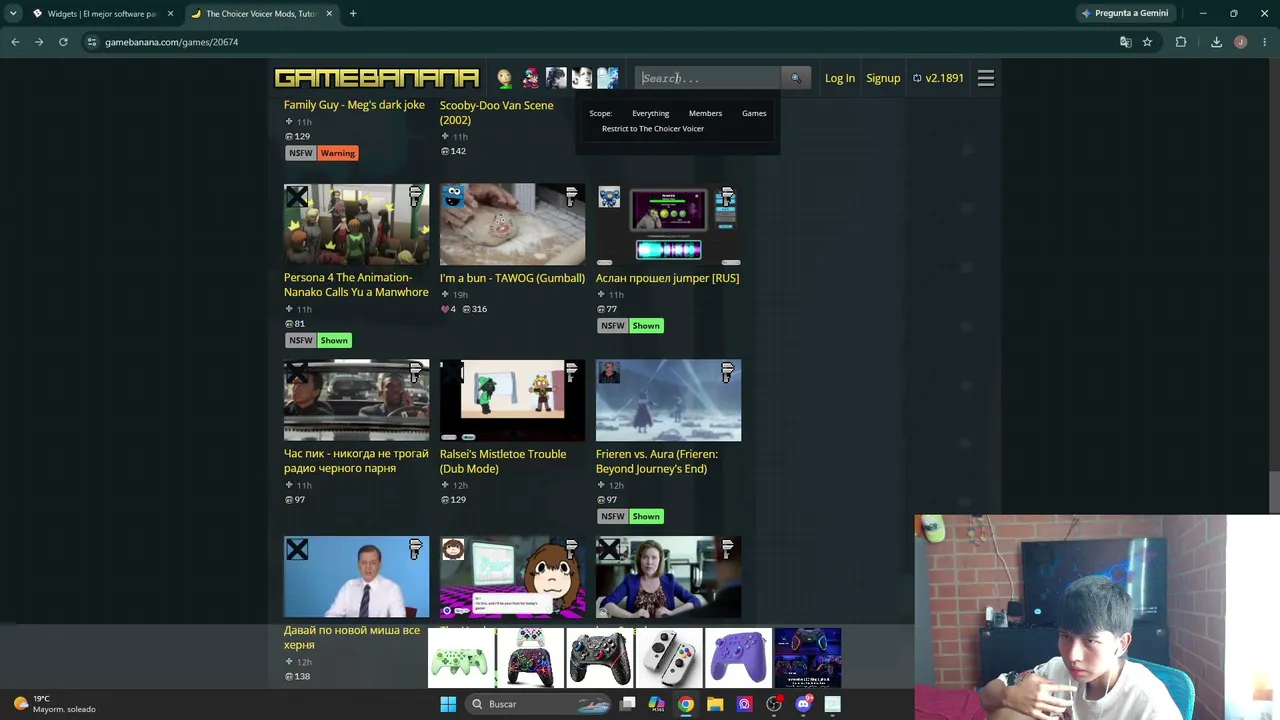
Task: Toggle the Shown NSFW badge under Аслан прошел jumper
Action: (x=646, y=326)
